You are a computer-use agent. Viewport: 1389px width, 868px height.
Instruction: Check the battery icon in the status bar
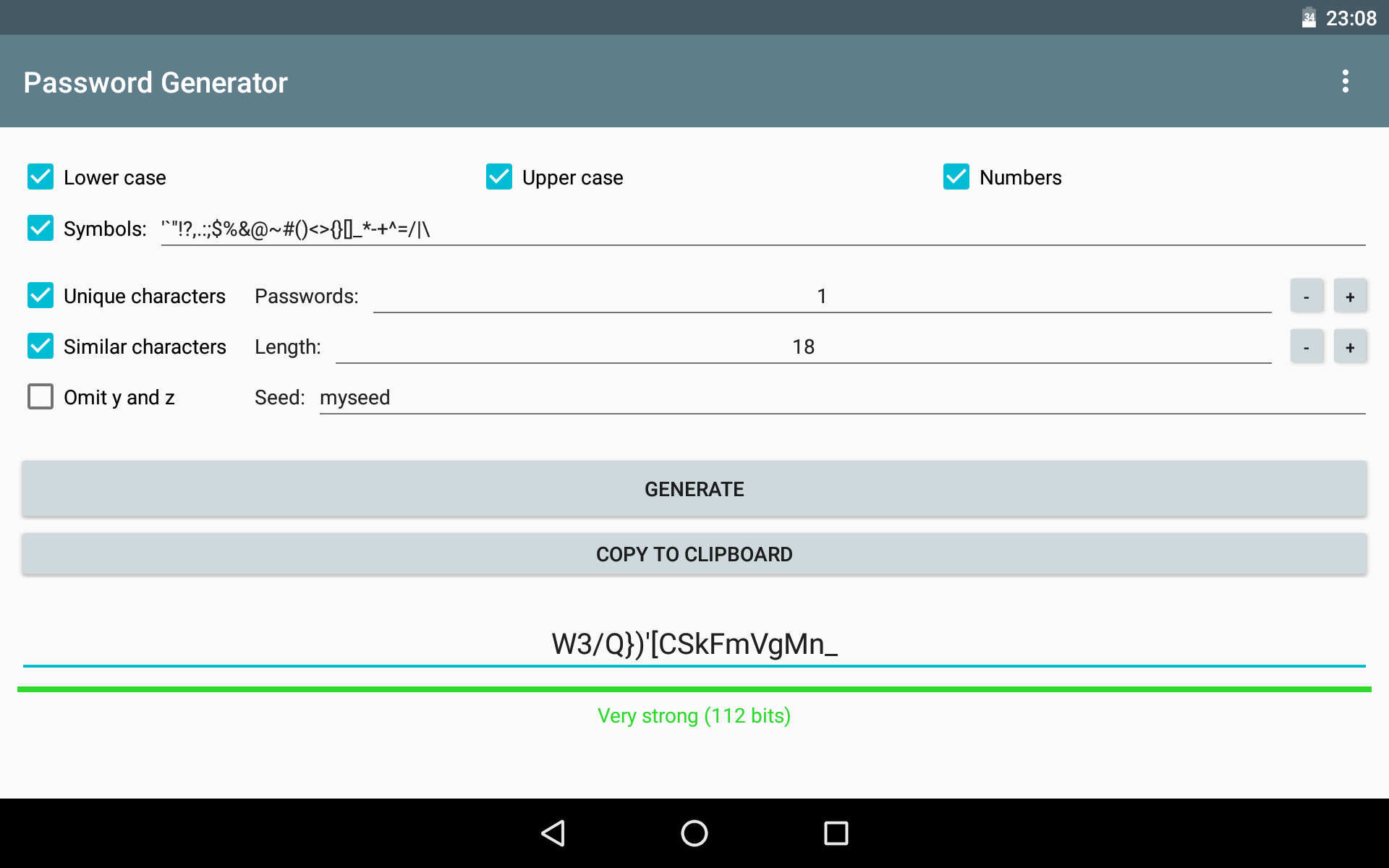(1309, 17)
